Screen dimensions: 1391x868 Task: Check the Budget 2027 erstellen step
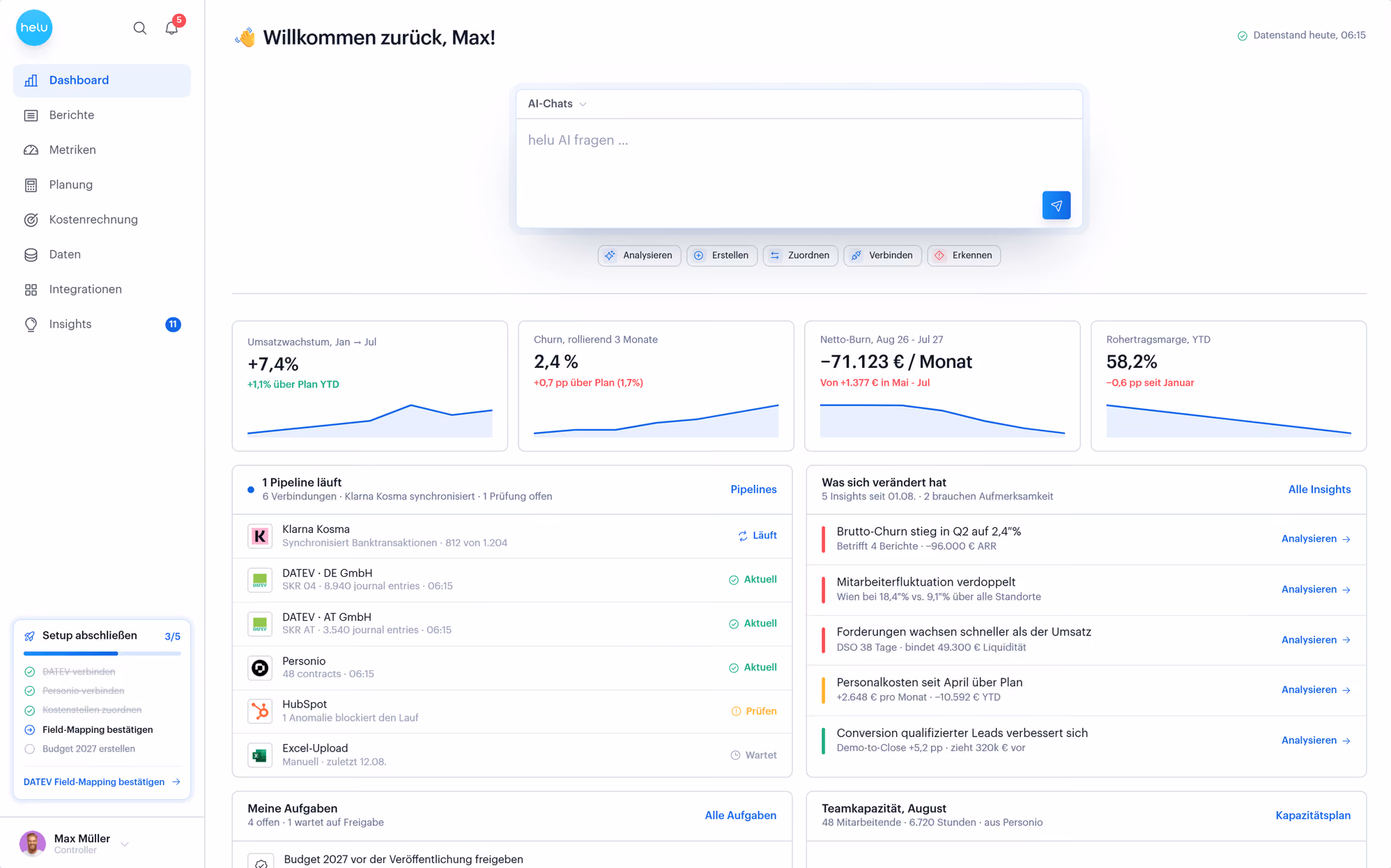[x=79, y=749]
